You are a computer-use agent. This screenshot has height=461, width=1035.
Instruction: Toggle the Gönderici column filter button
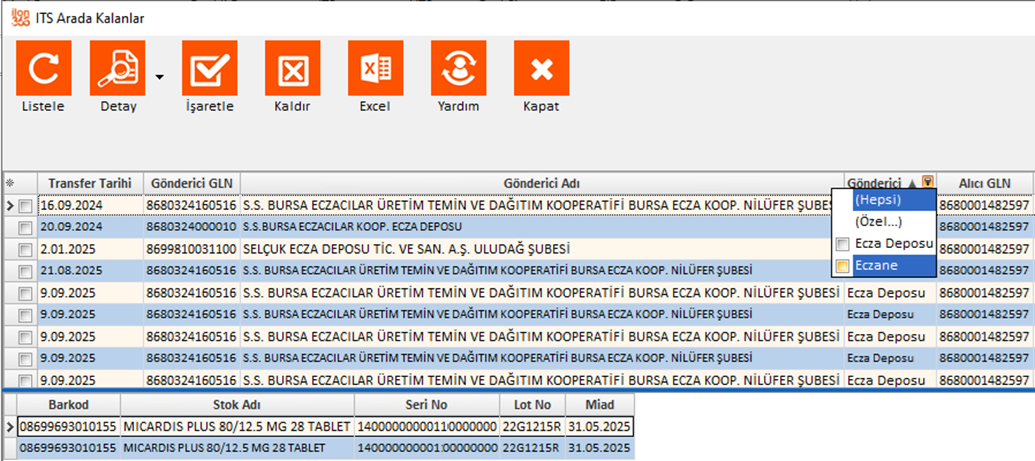point(929,183)
